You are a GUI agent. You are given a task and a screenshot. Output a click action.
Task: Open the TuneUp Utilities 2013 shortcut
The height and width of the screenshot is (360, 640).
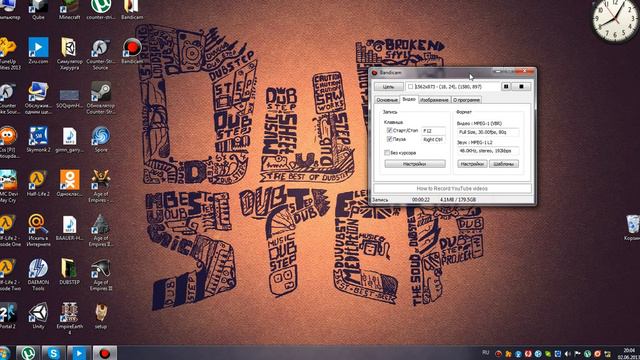pos(8,53)
